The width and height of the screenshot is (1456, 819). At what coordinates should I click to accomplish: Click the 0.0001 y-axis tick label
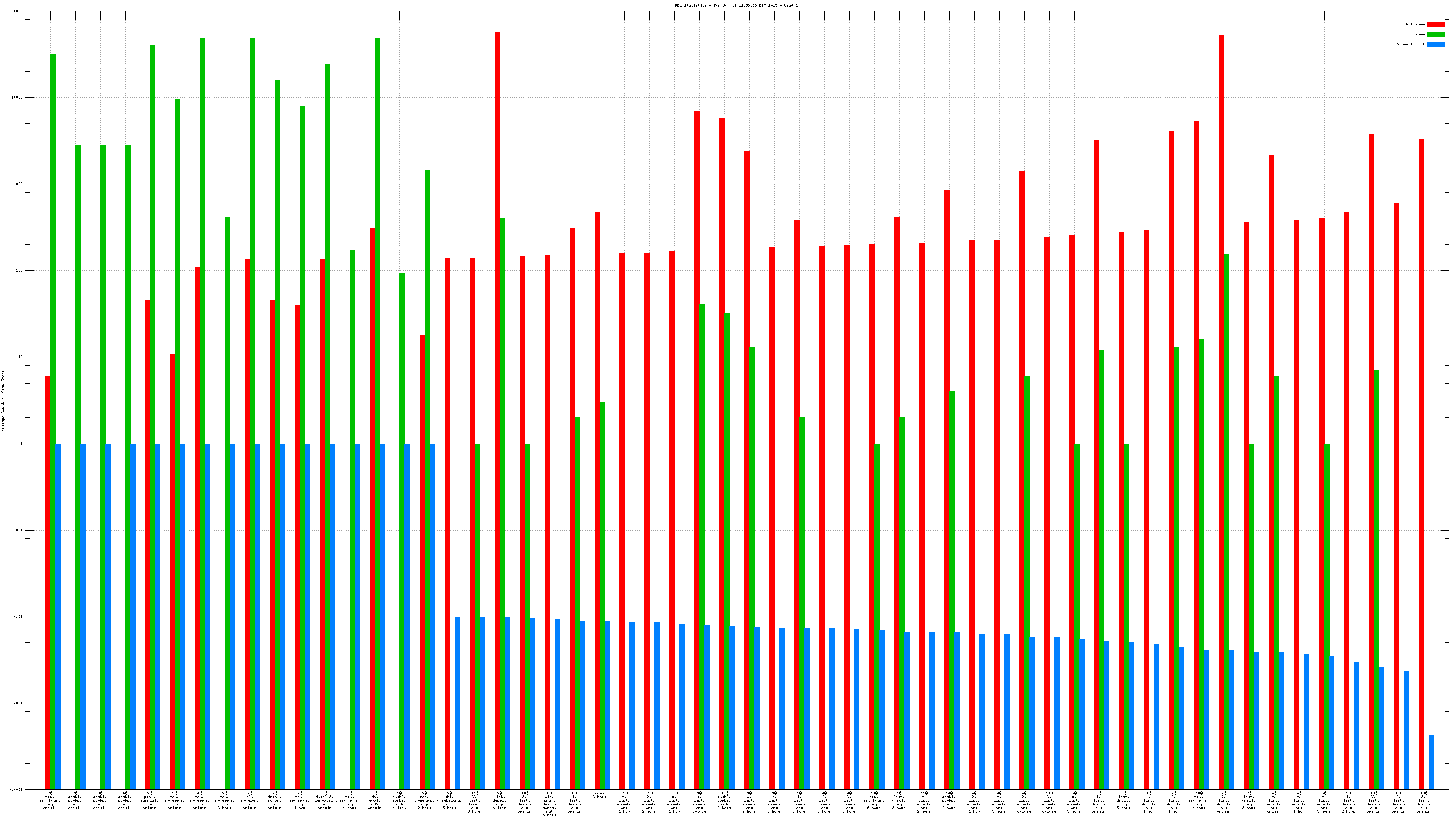(x=17, y=789)
